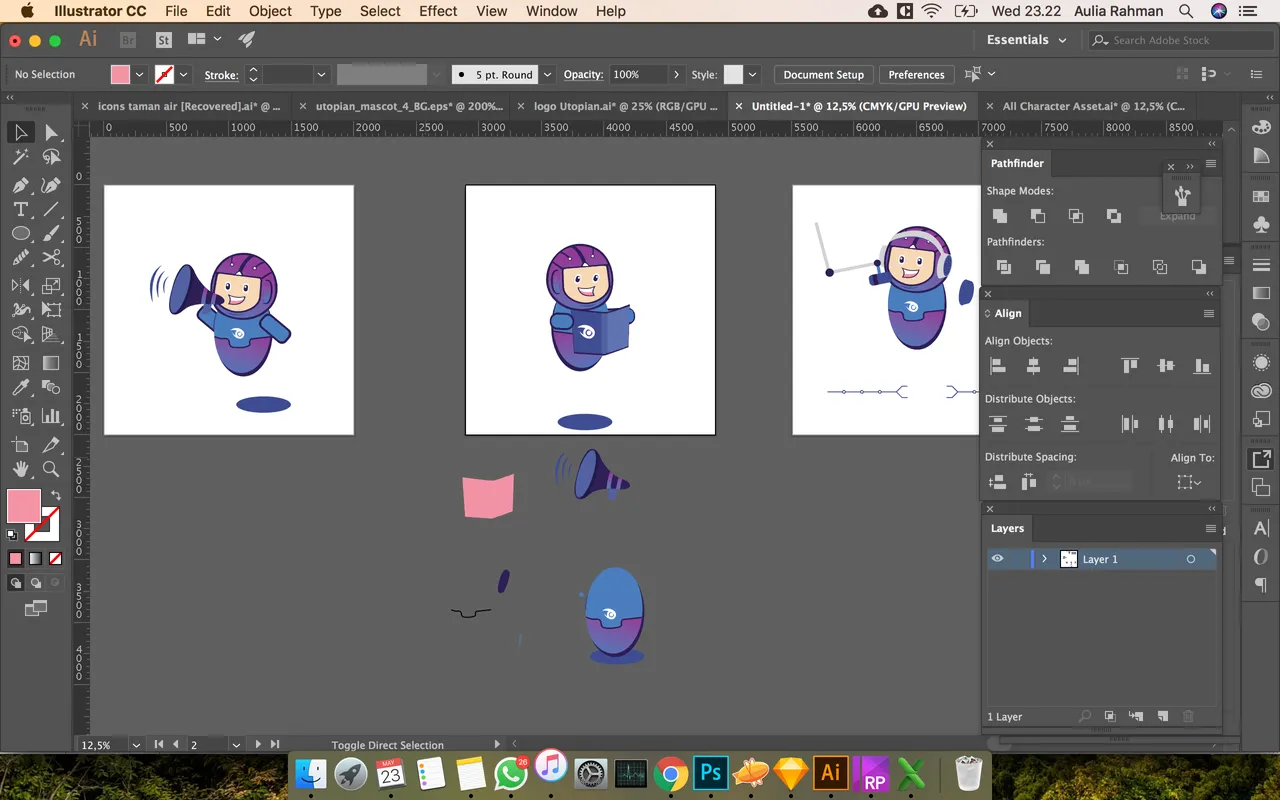
Task: Open the 5 pt. Round brush dropdown
Action: pos(547,75)
